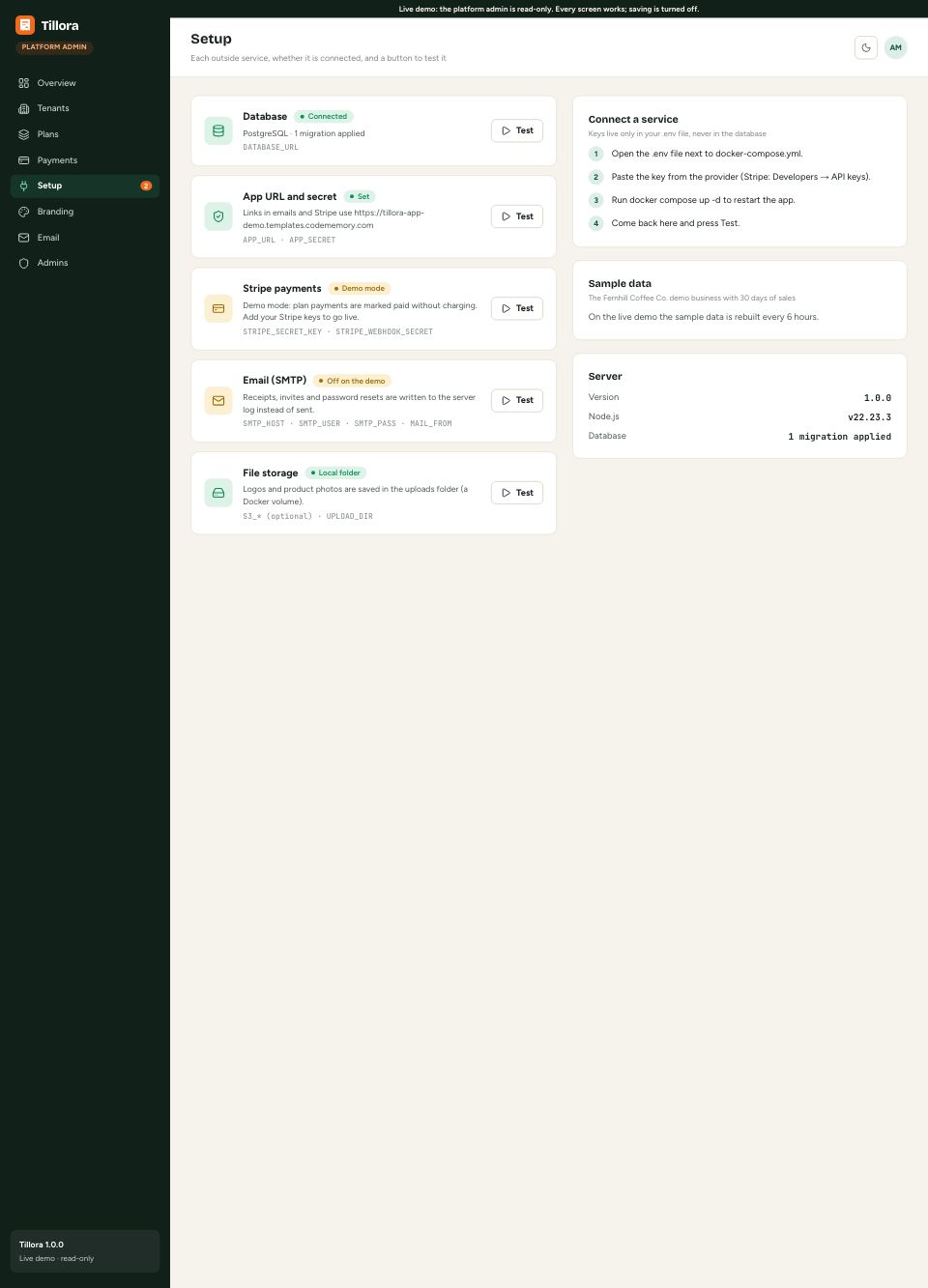Image resolution: width=928 pixels, height=1288 pixels.
Task: Open the Plans section
Action: click(x=85, y=134)
